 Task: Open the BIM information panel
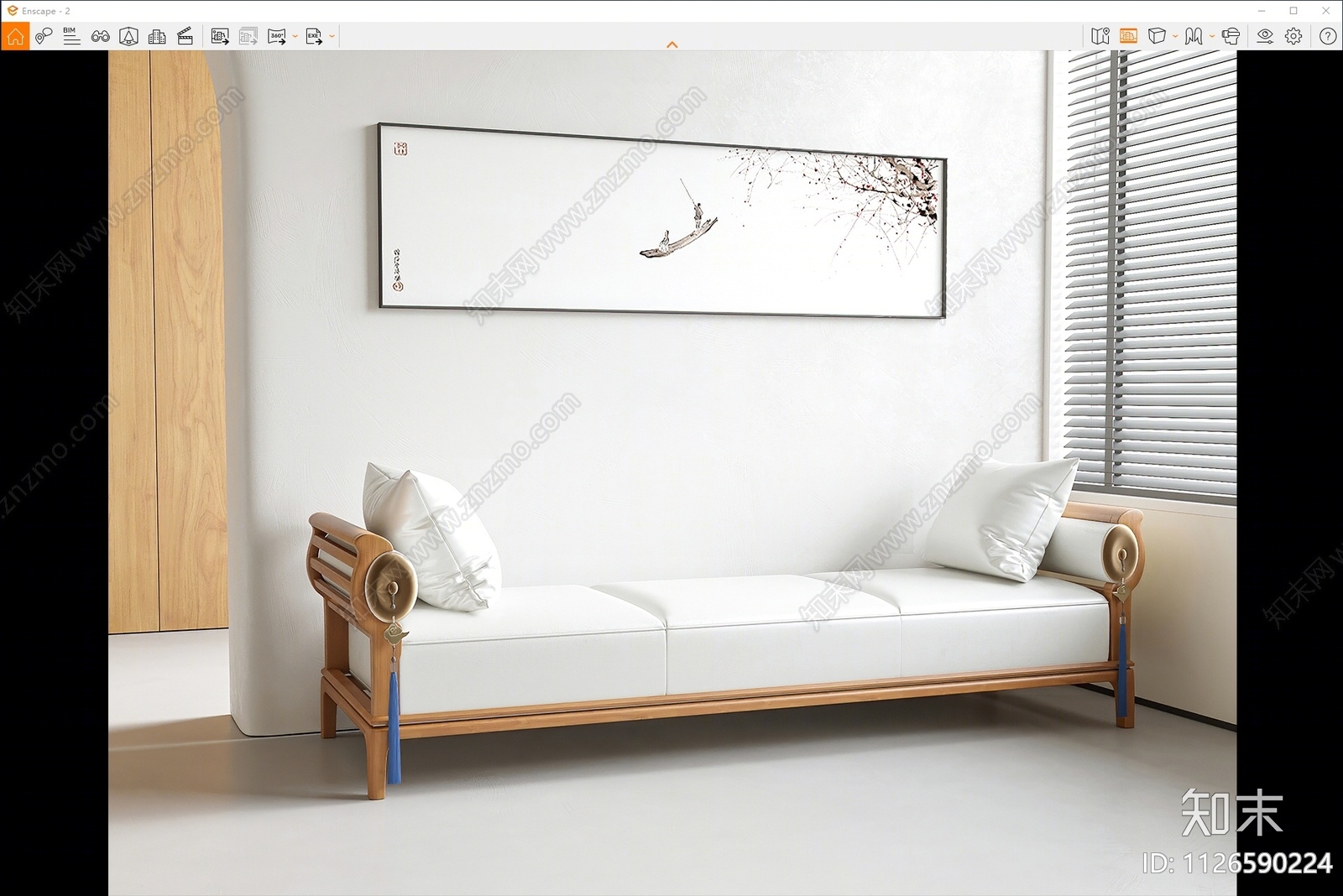(x=71, y=36)
